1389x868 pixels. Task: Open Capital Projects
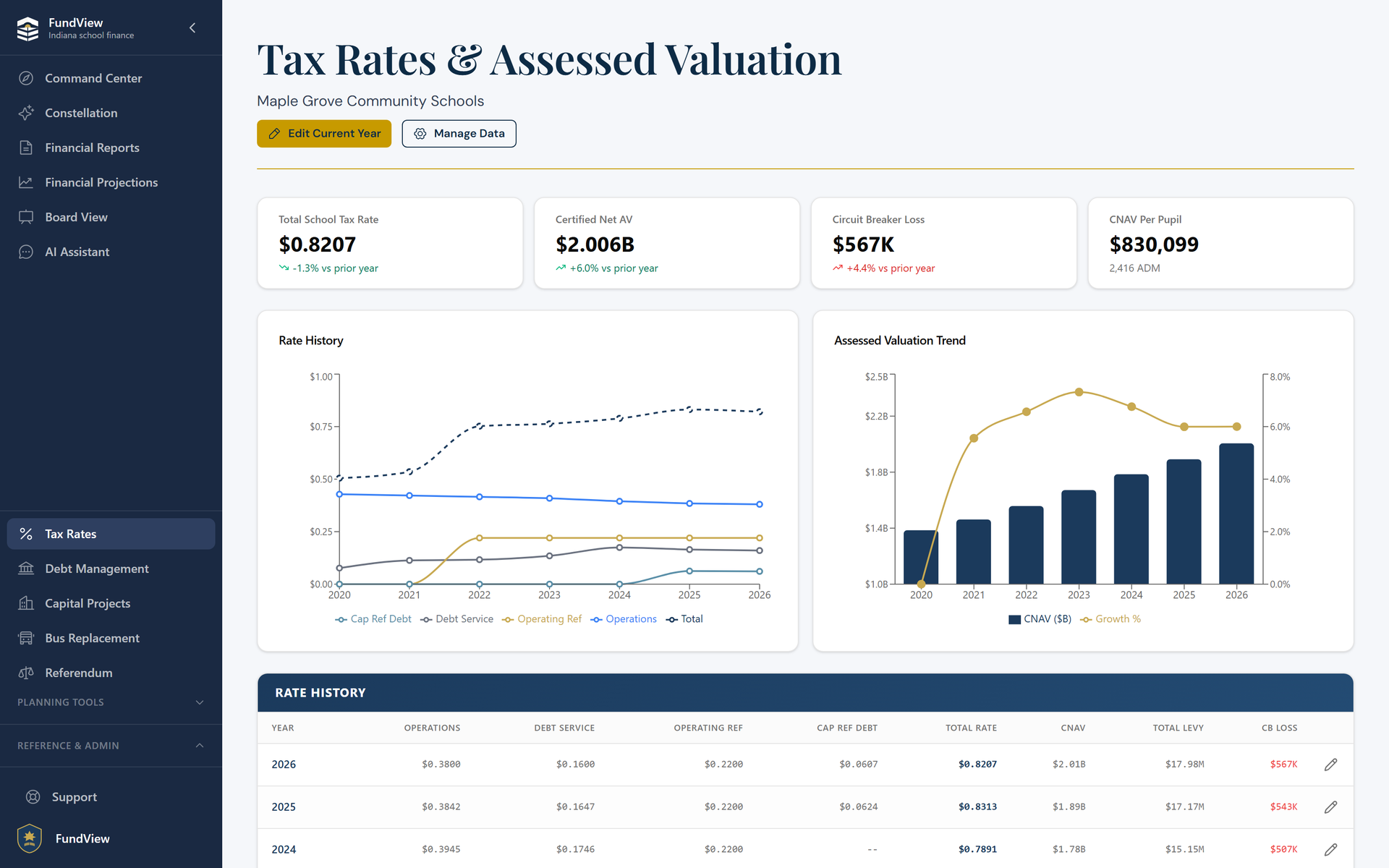[x=111, y=603]
